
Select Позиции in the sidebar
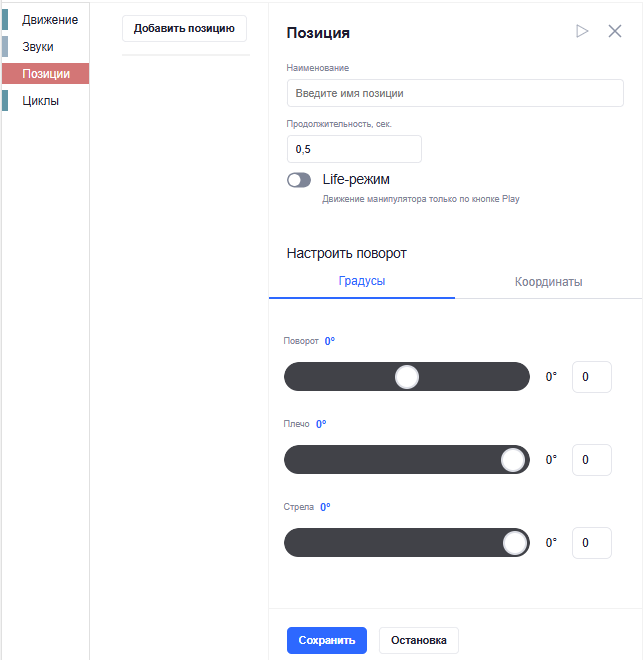pos(45,74)
